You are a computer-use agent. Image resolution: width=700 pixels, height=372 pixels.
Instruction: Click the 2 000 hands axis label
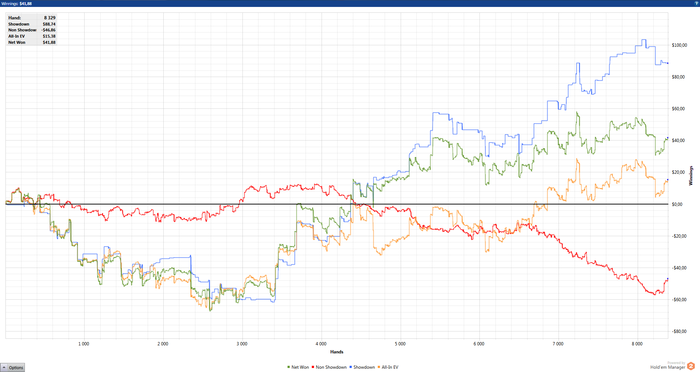163,344
